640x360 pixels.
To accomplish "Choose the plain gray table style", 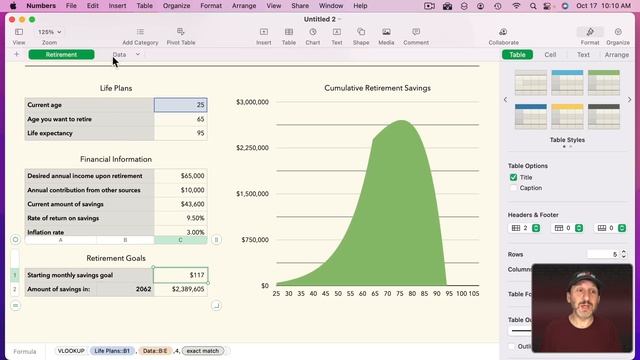I will coord(531,82).
